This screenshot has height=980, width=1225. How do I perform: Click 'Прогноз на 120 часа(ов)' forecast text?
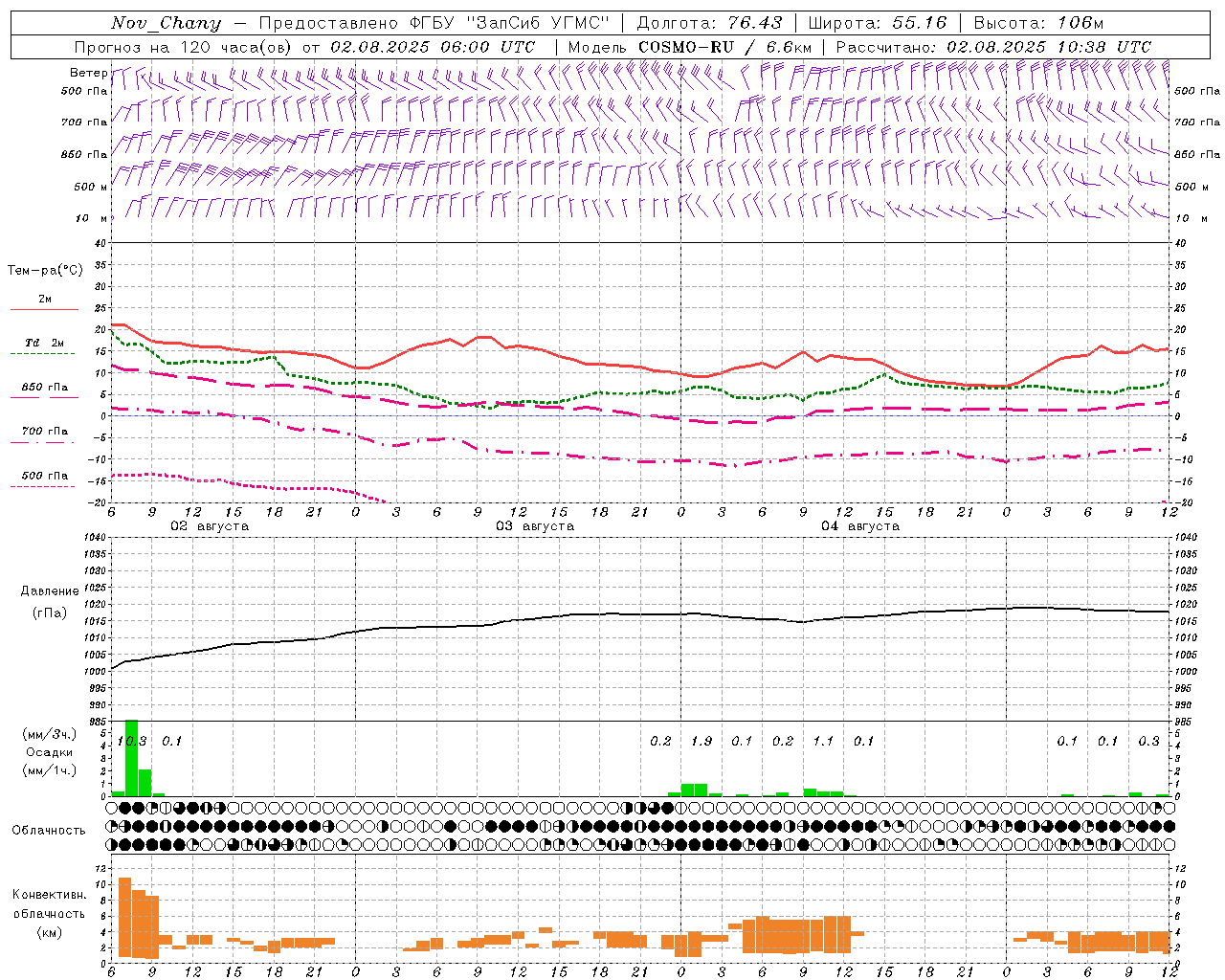click(184, 47)
